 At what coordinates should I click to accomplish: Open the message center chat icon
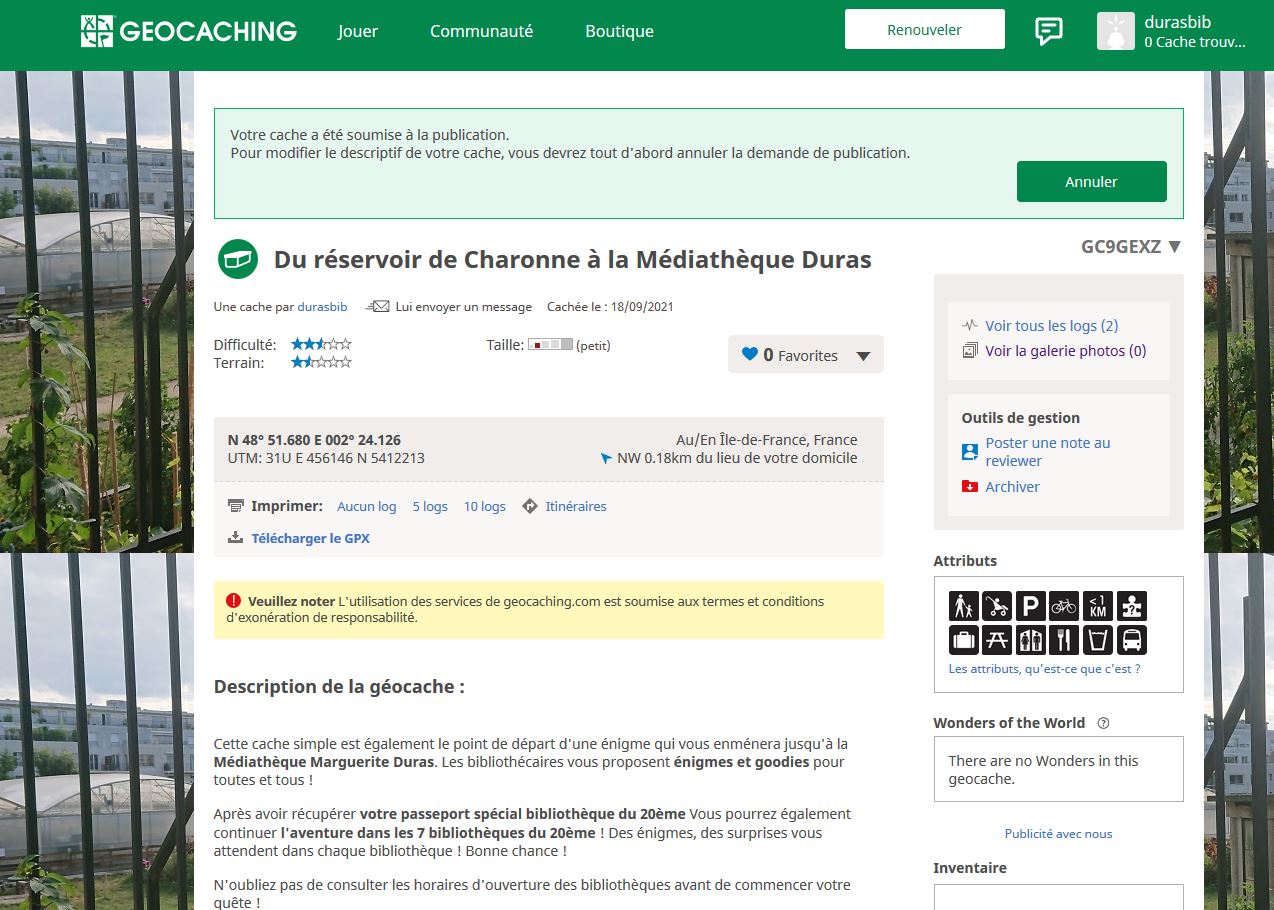1048,31
